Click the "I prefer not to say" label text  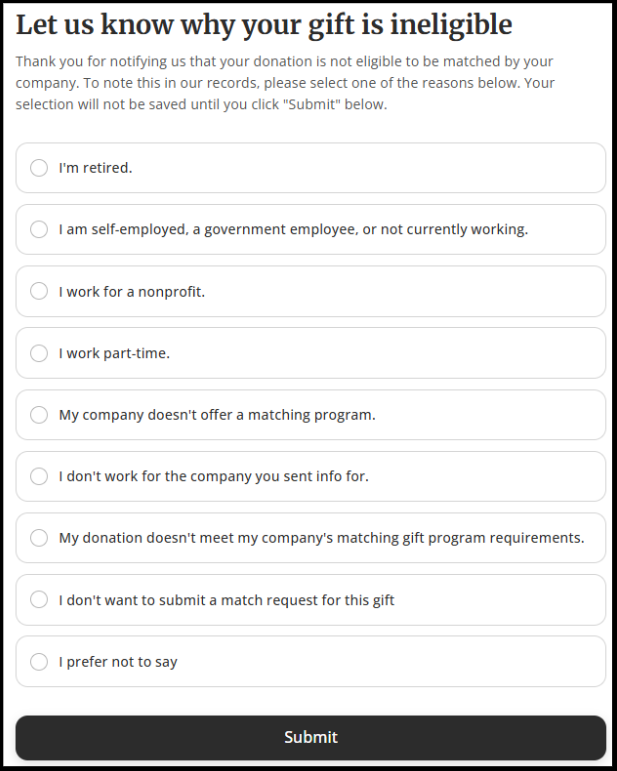118,662
